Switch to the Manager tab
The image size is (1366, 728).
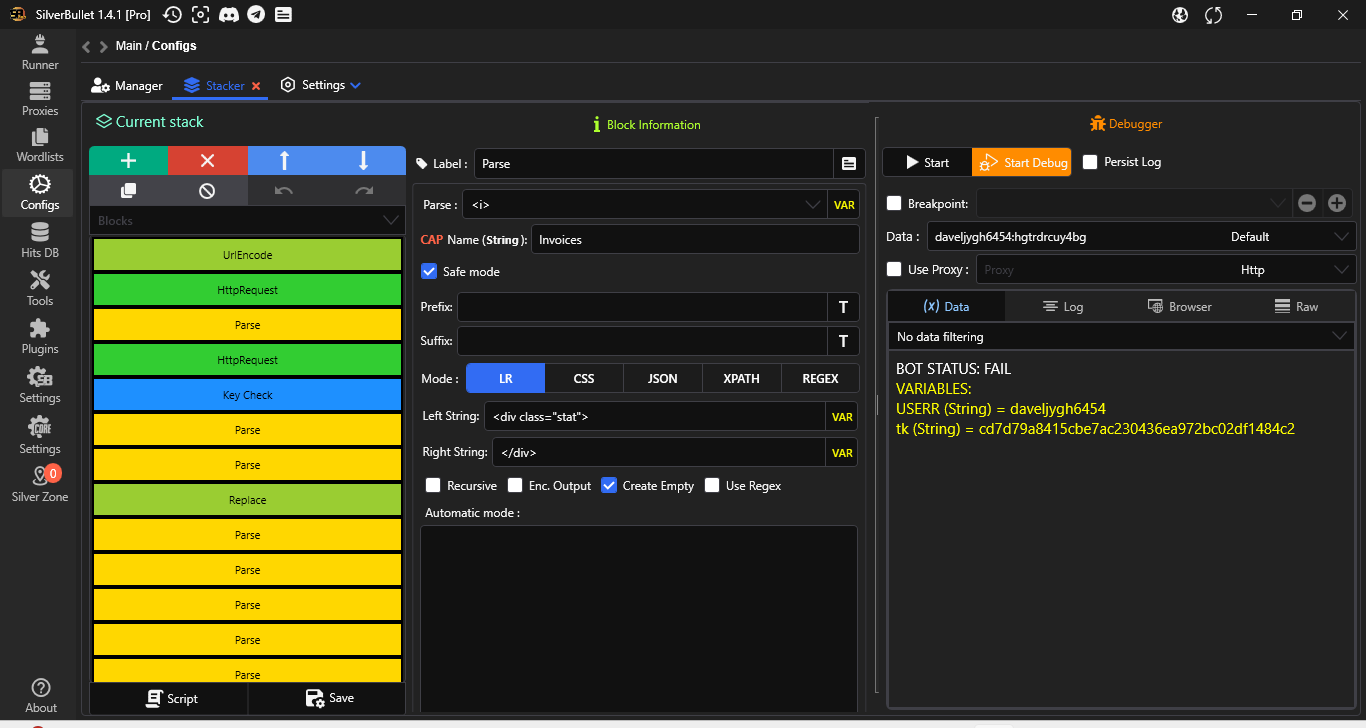(x=127, y=86)
